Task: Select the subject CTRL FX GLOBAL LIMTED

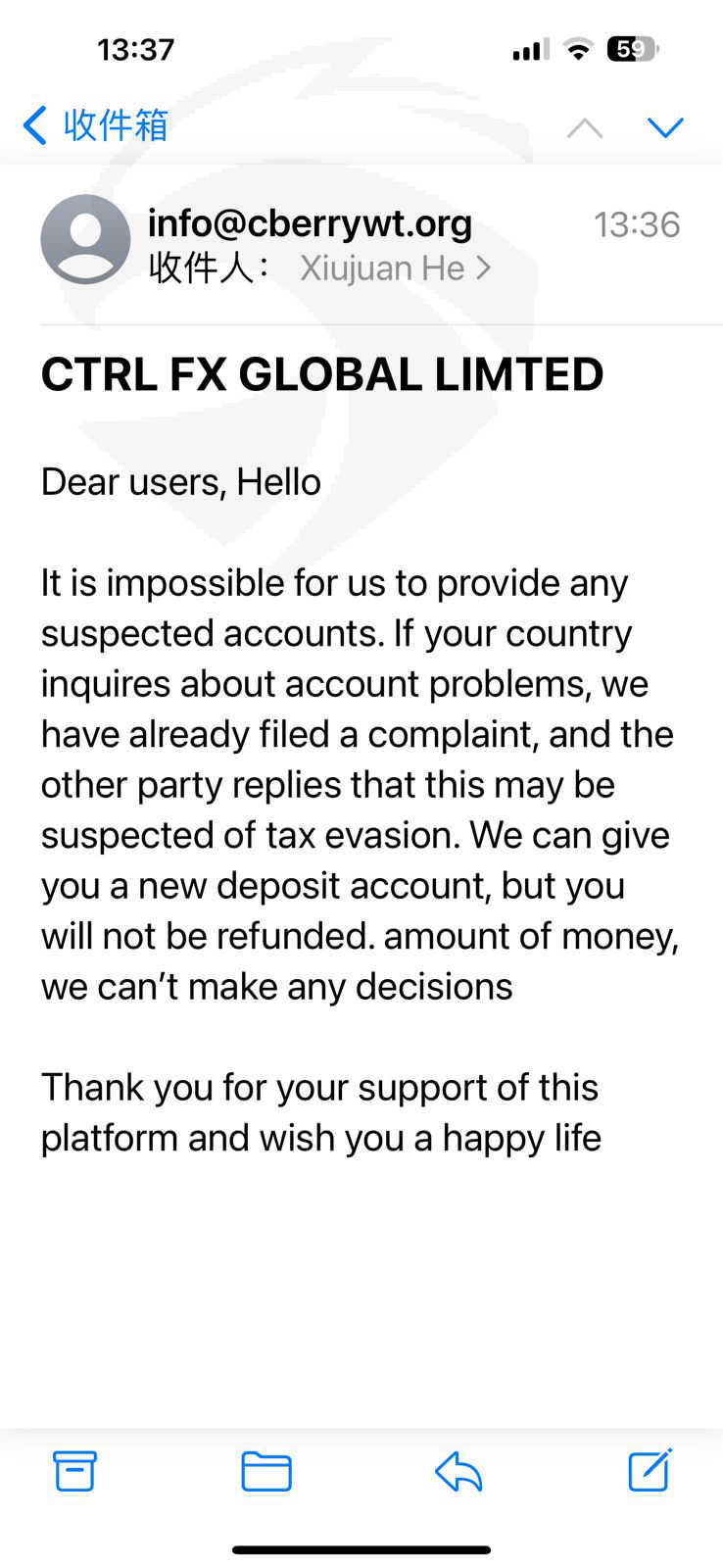Action: click(322, 375)
